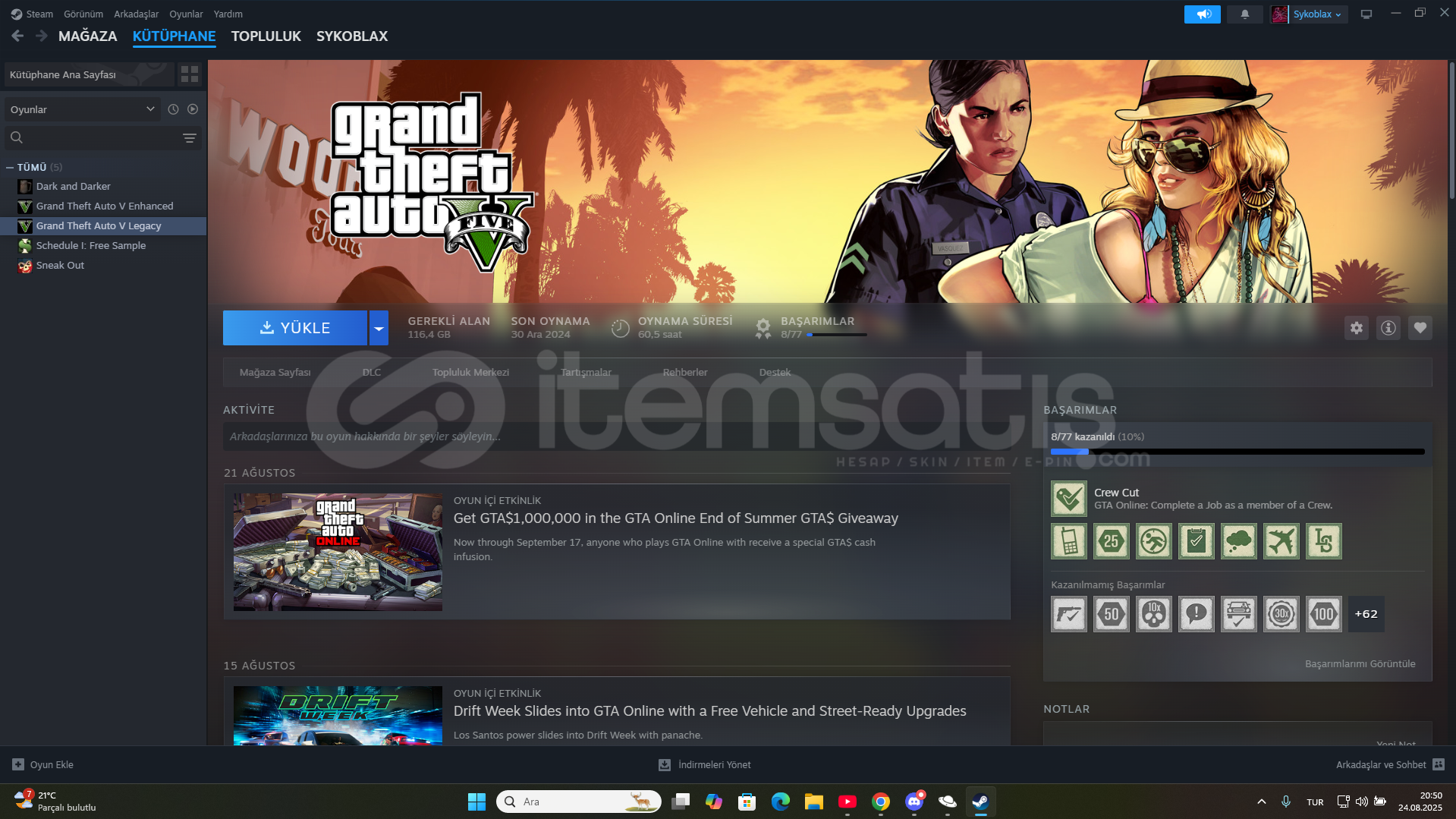1456x819 pixels.
Task: Open game info icon
Action: pyautogui.click(x=1388, y=328)
